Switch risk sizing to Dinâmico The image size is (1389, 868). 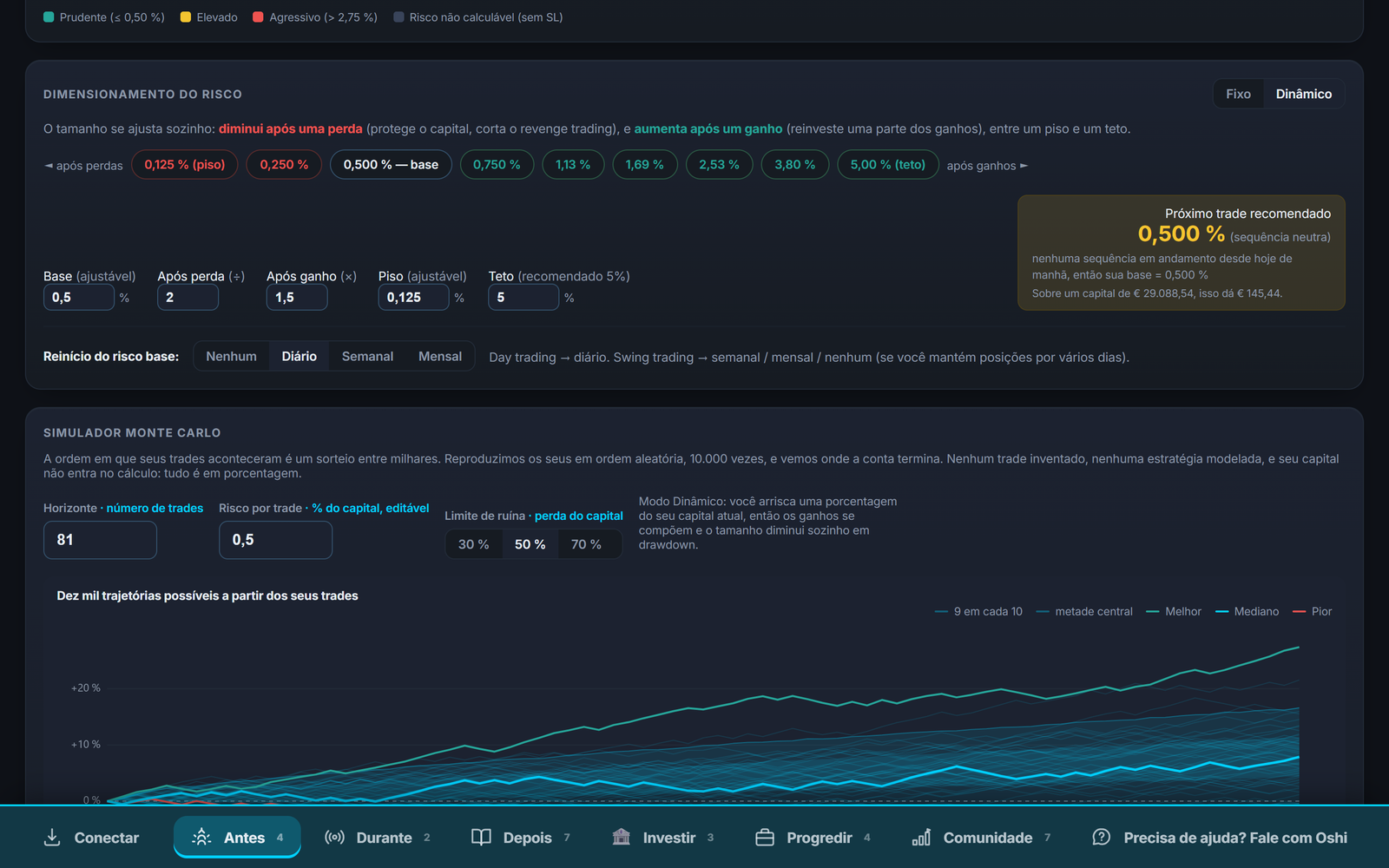point(1303,94)
